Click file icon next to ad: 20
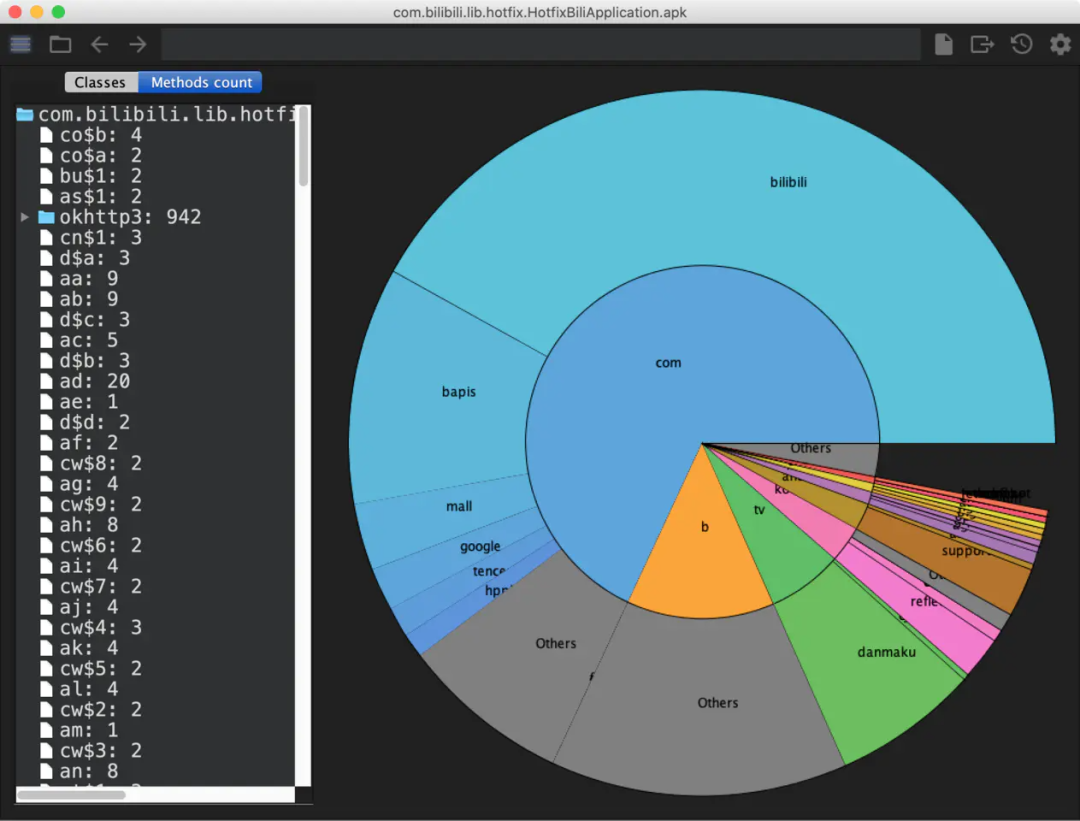 (46, 382)
